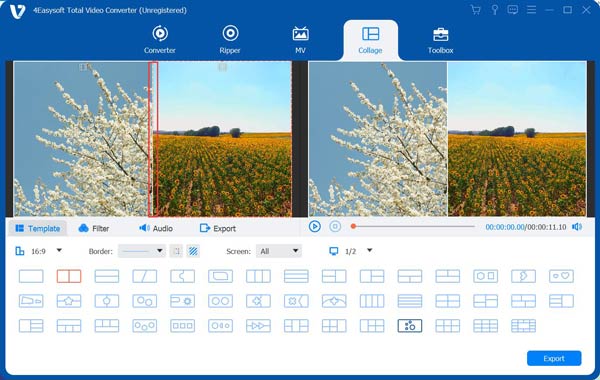Choose the diagonal split template
Viewport: 600px width, 380px height.
145,276
